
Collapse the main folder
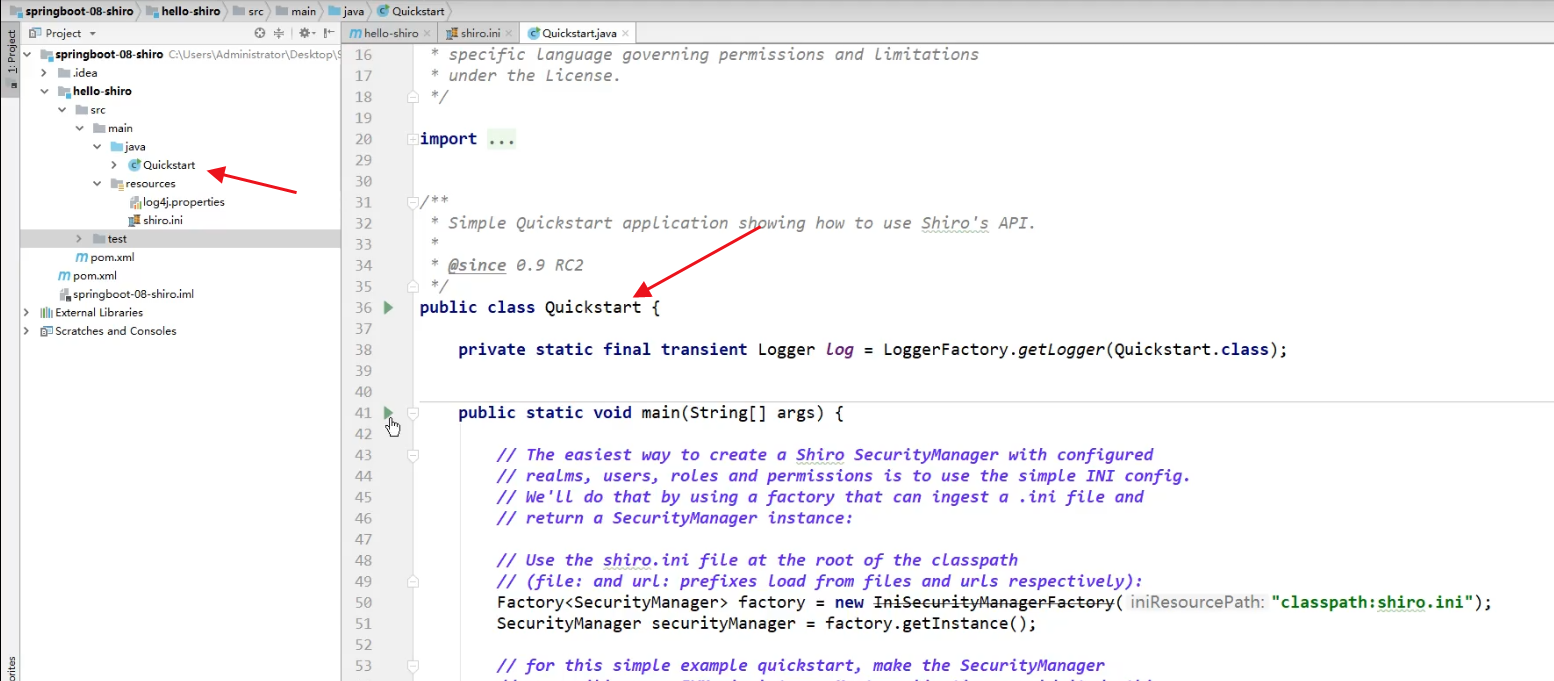[80, 128]
